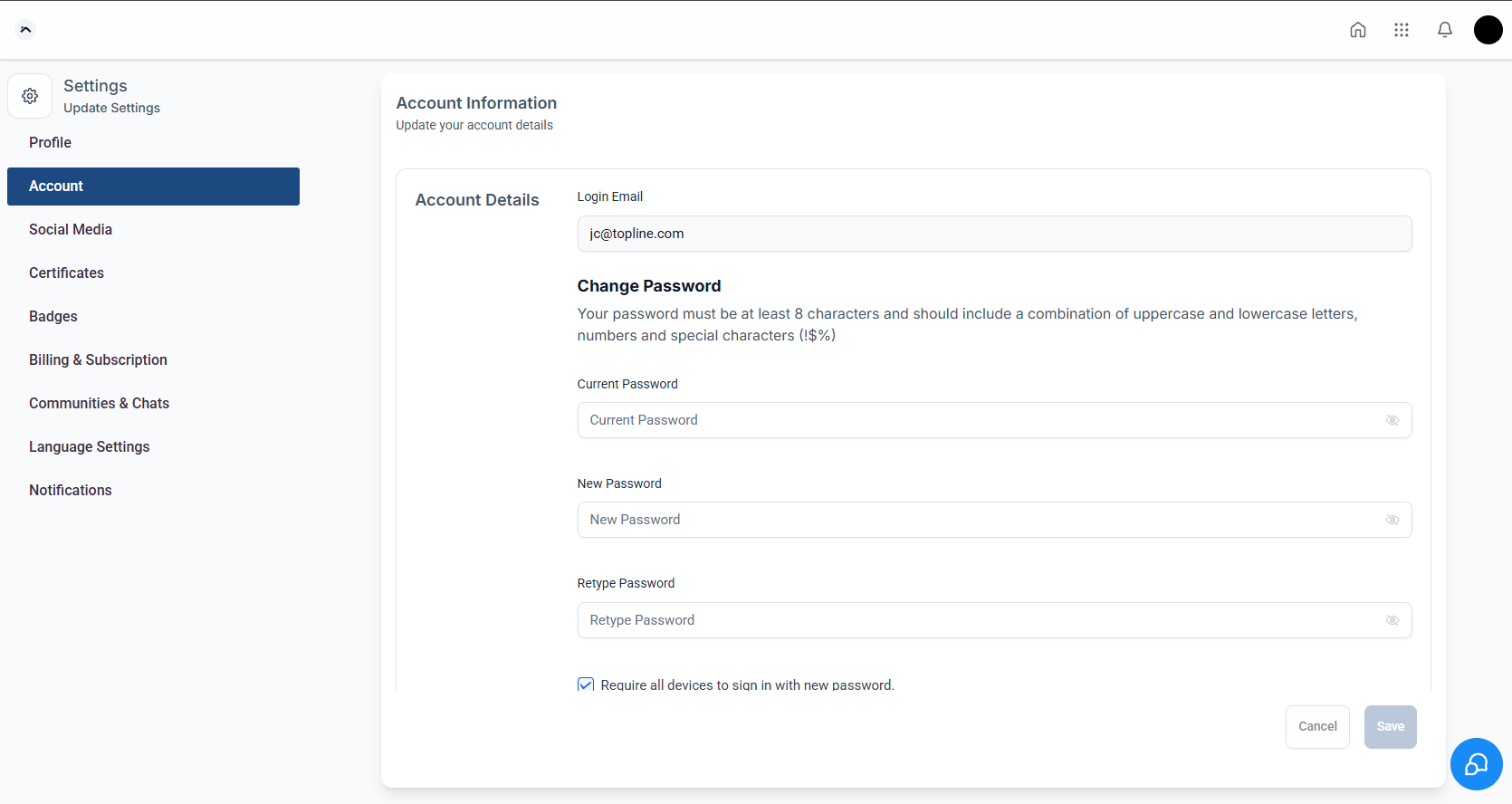Click the Settings gear icon
1512x804 pixels.
(x=30, y=96)
